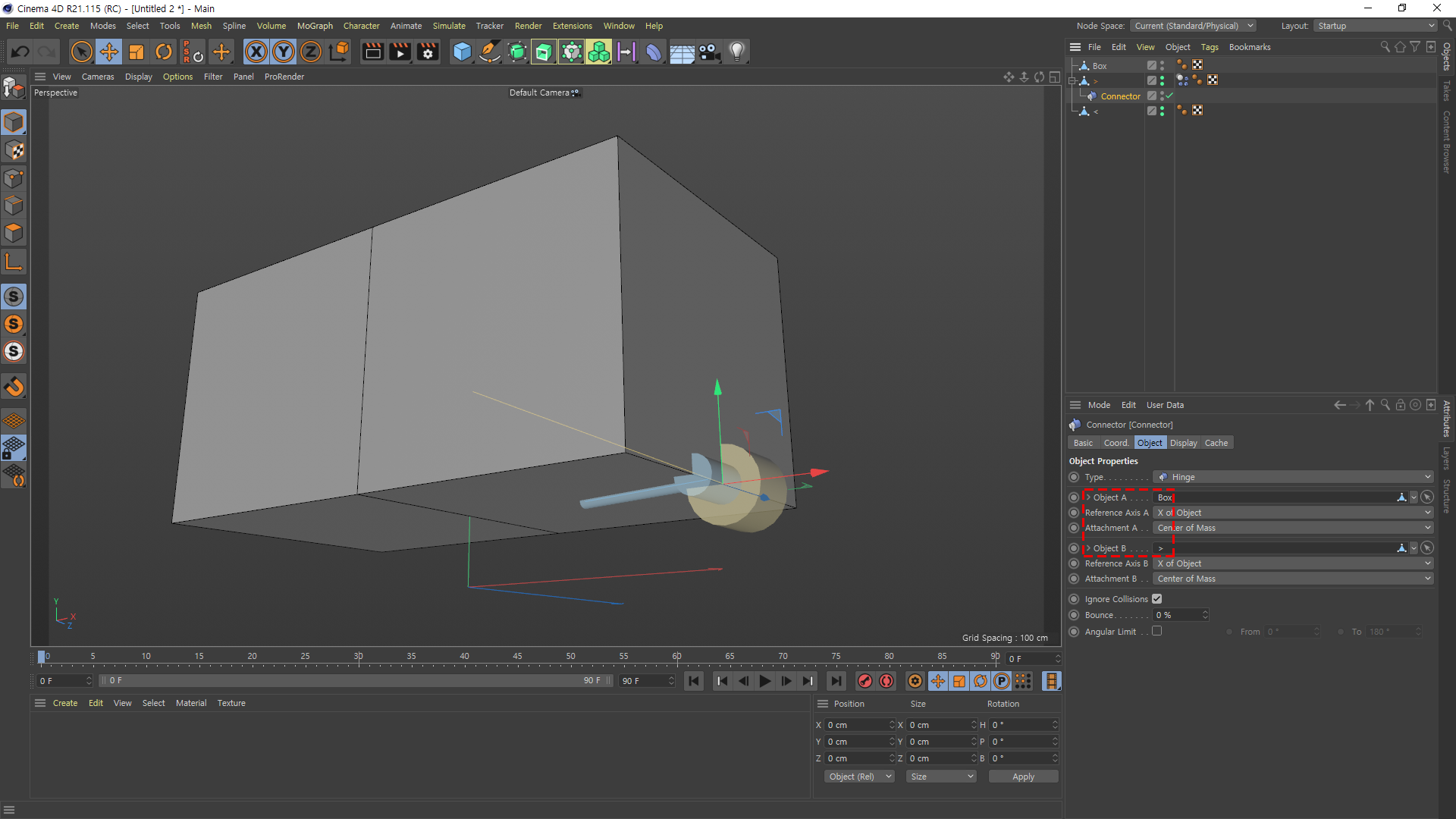The width and height of the screenshot is (1456, 819).
Task: Toggle the Connector enabled checkmark
Action: 1169,96
